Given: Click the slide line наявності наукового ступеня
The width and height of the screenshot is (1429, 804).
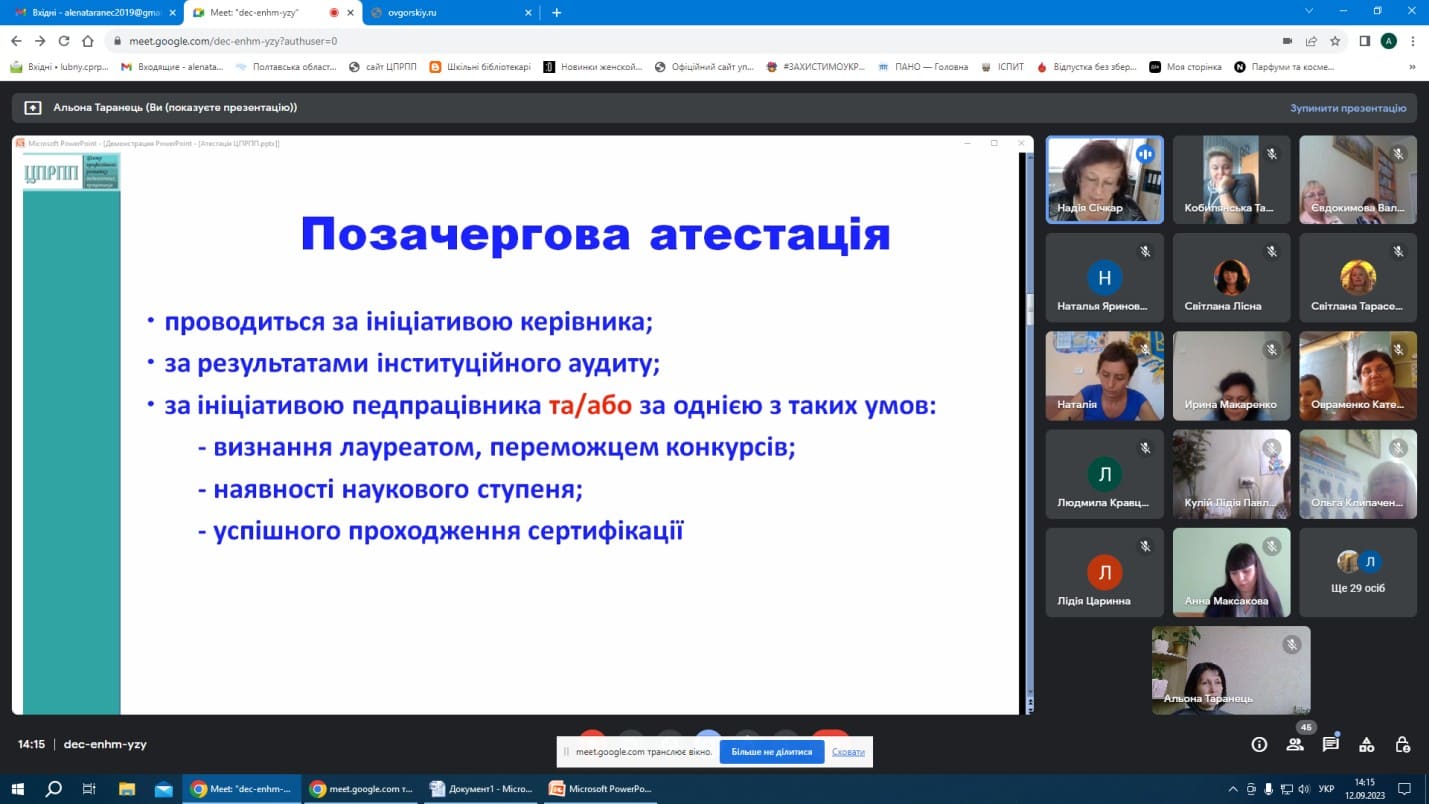Looking at the screenshot, I should pyautogui.click(x=390, y=490).
